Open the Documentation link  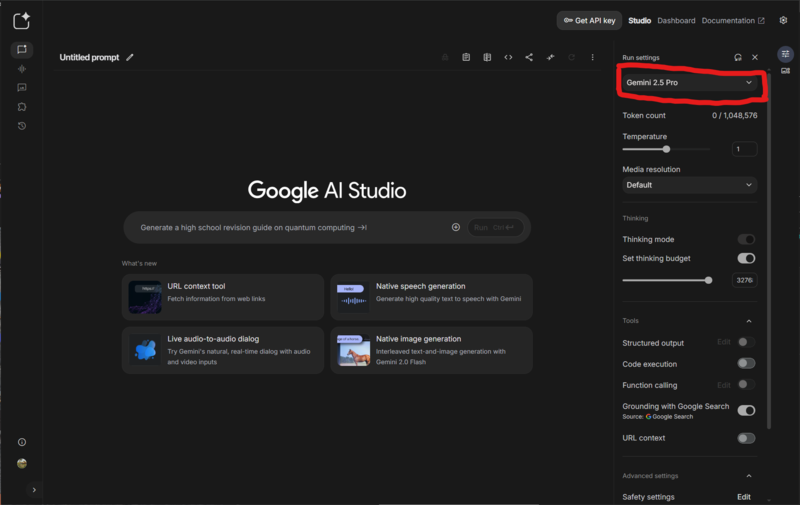pyautogui.click(x=733, y=20)
